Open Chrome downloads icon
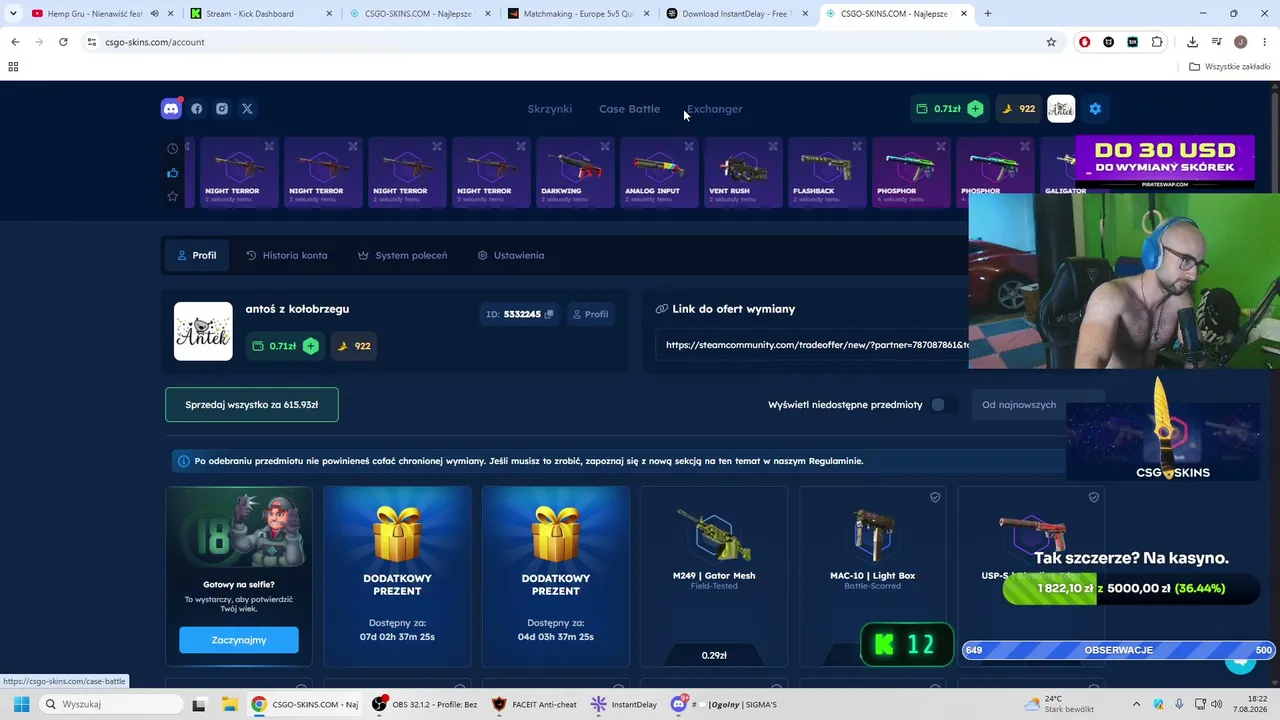Screen dimensions: 1280x720 click(x=1192, y=42)
